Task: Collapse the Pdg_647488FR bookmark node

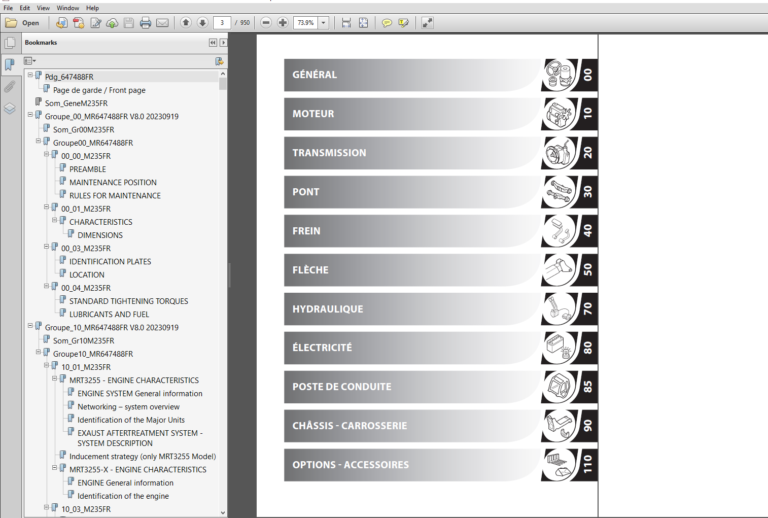Action: (30, 75)
